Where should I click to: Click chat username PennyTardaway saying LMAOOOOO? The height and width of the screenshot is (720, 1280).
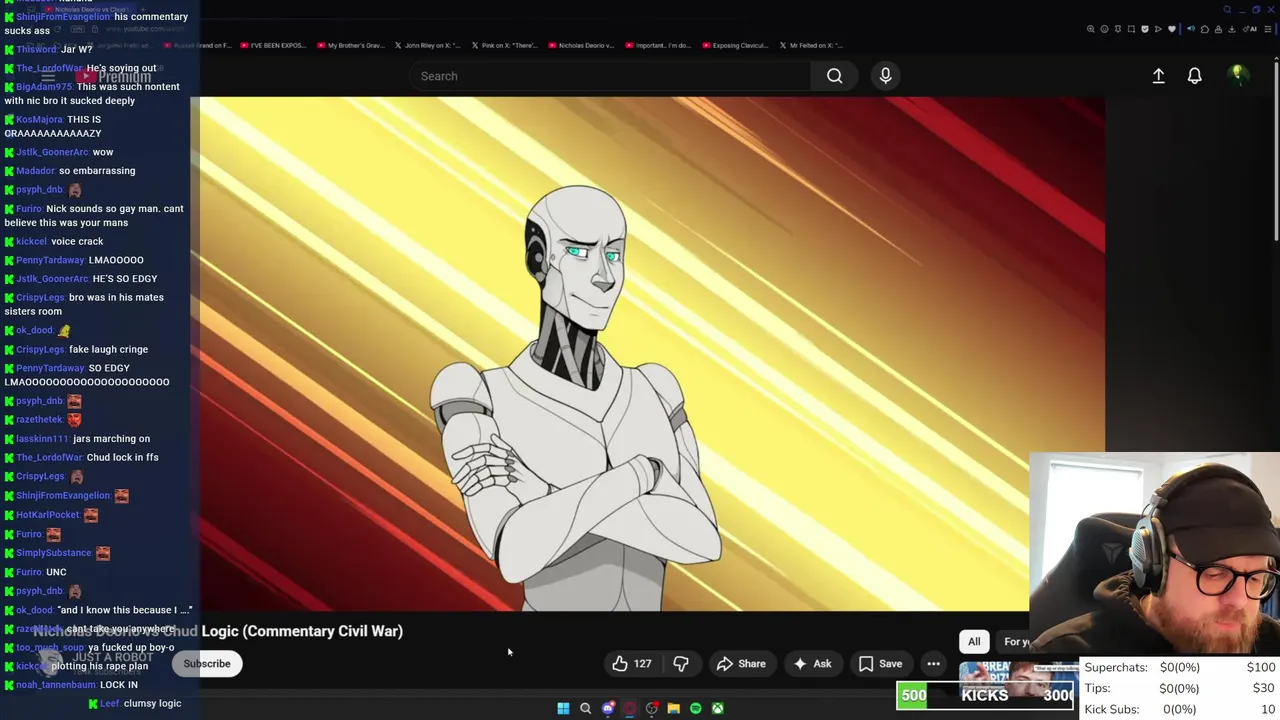50,260
